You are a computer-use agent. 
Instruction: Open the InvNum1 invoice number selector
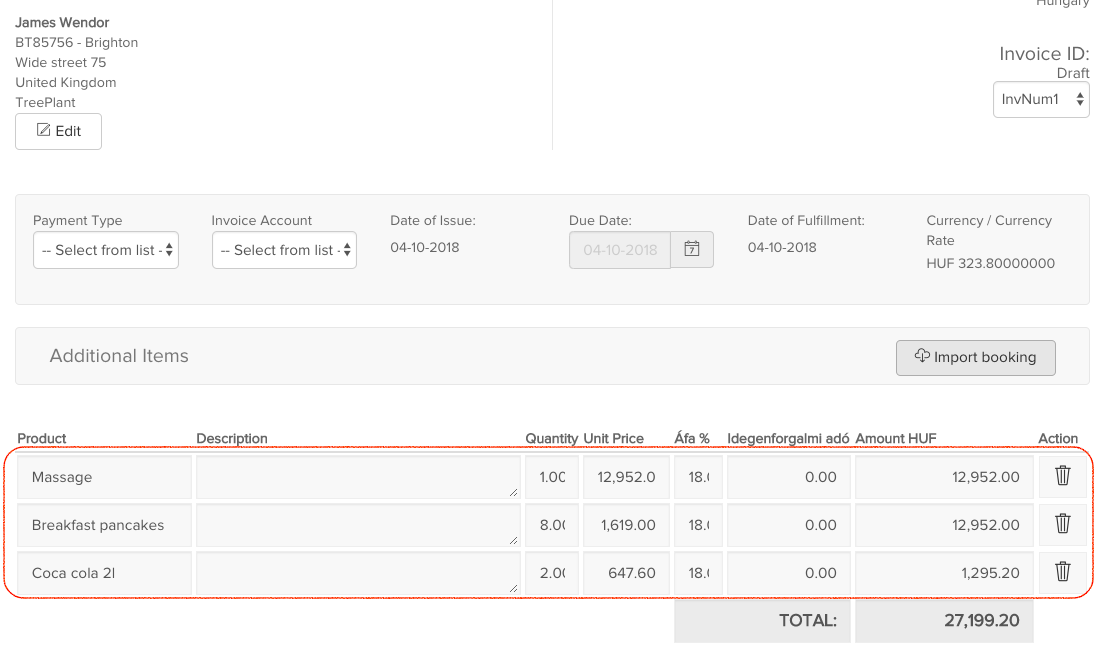coord(1040,99)
